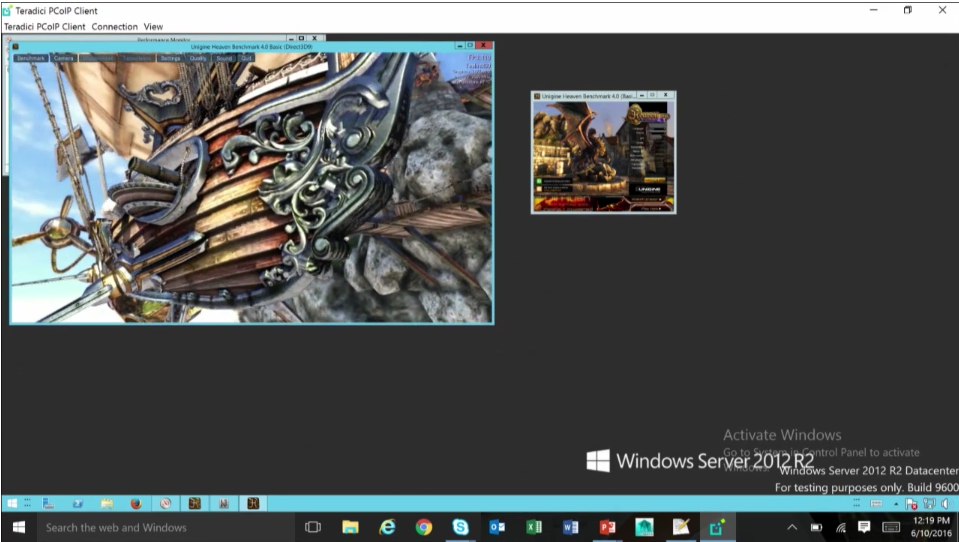The image size is (959, 542).
Task: Open the touch keyboard from the local tray
Action: click(x=891, y=527)
